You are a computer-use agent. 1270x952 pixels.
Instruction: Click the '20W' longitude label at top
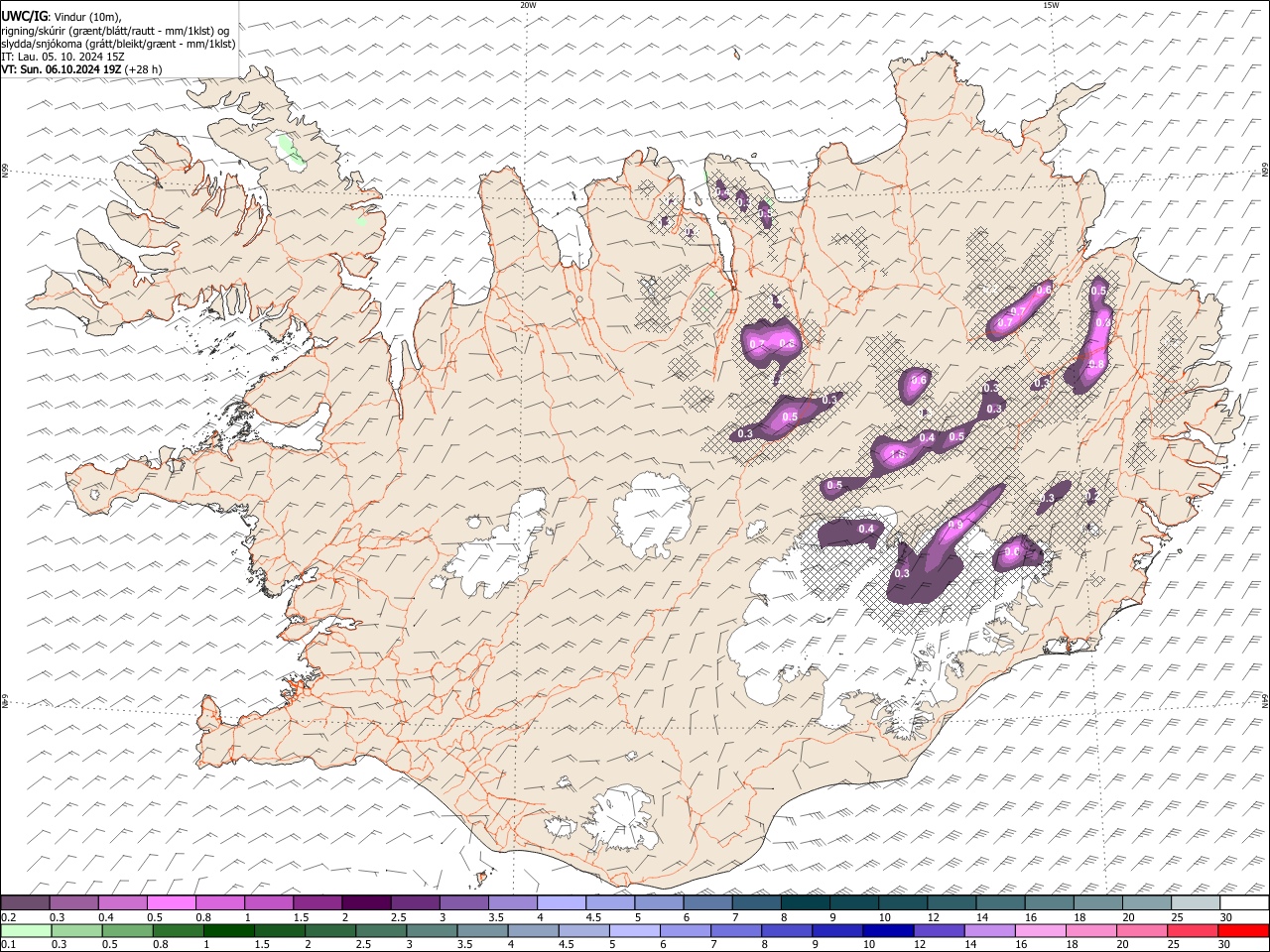click(x=528, y=5)
